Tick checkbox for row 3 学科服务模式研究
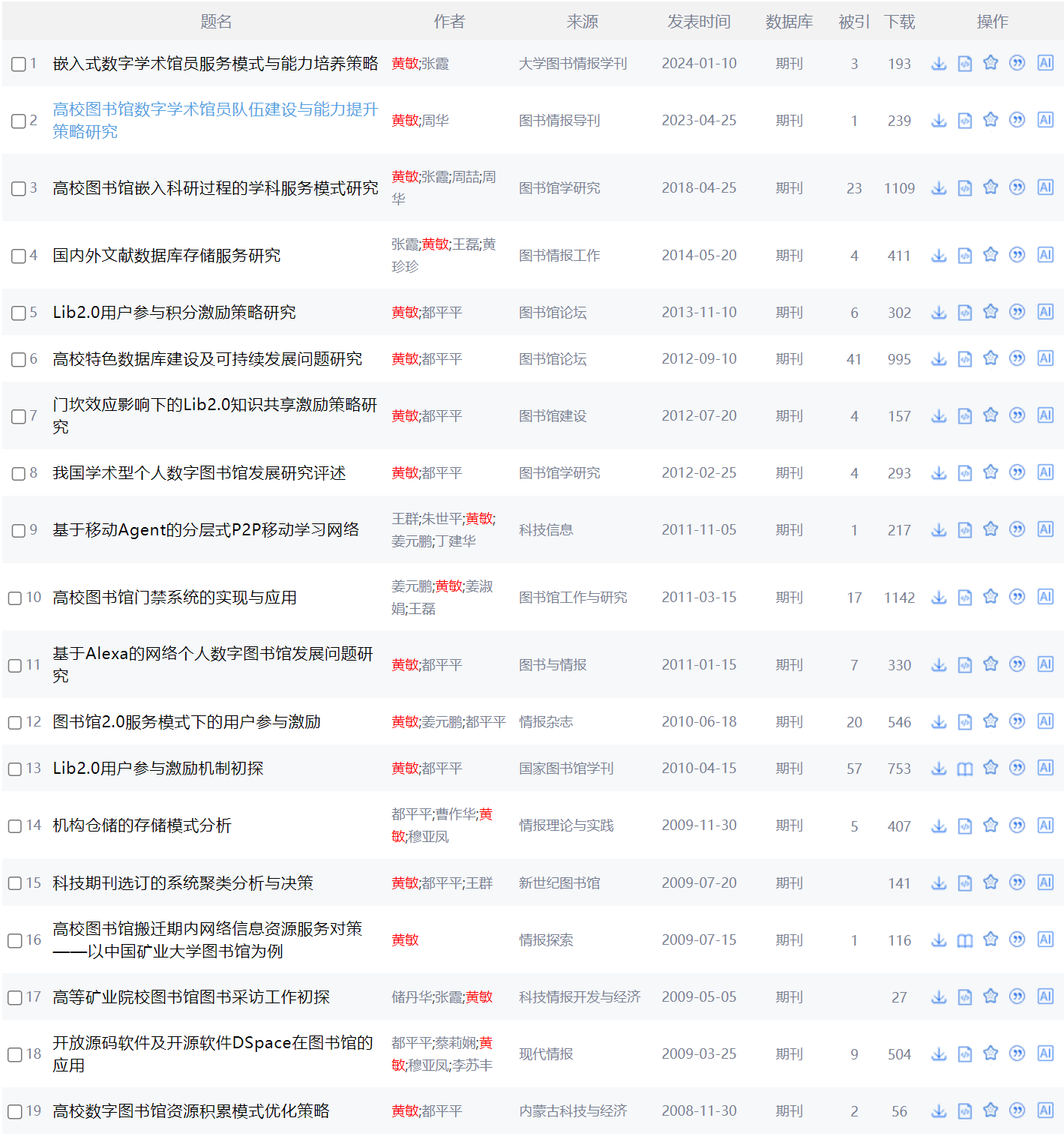This screenshot has width=1064, height=1136. point(18,188)
